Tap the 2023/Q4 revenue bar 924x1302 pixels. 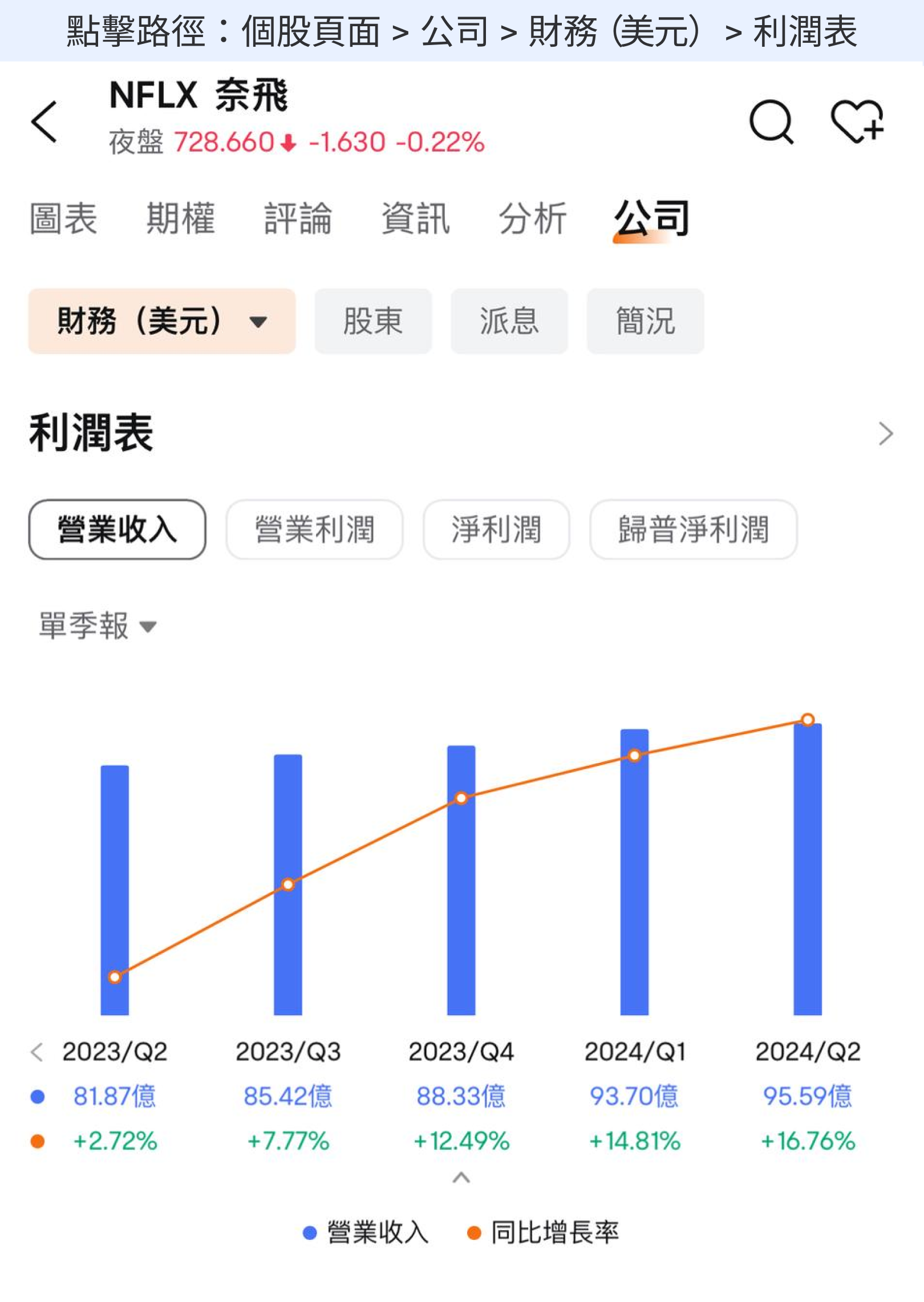tap(461, 881)
